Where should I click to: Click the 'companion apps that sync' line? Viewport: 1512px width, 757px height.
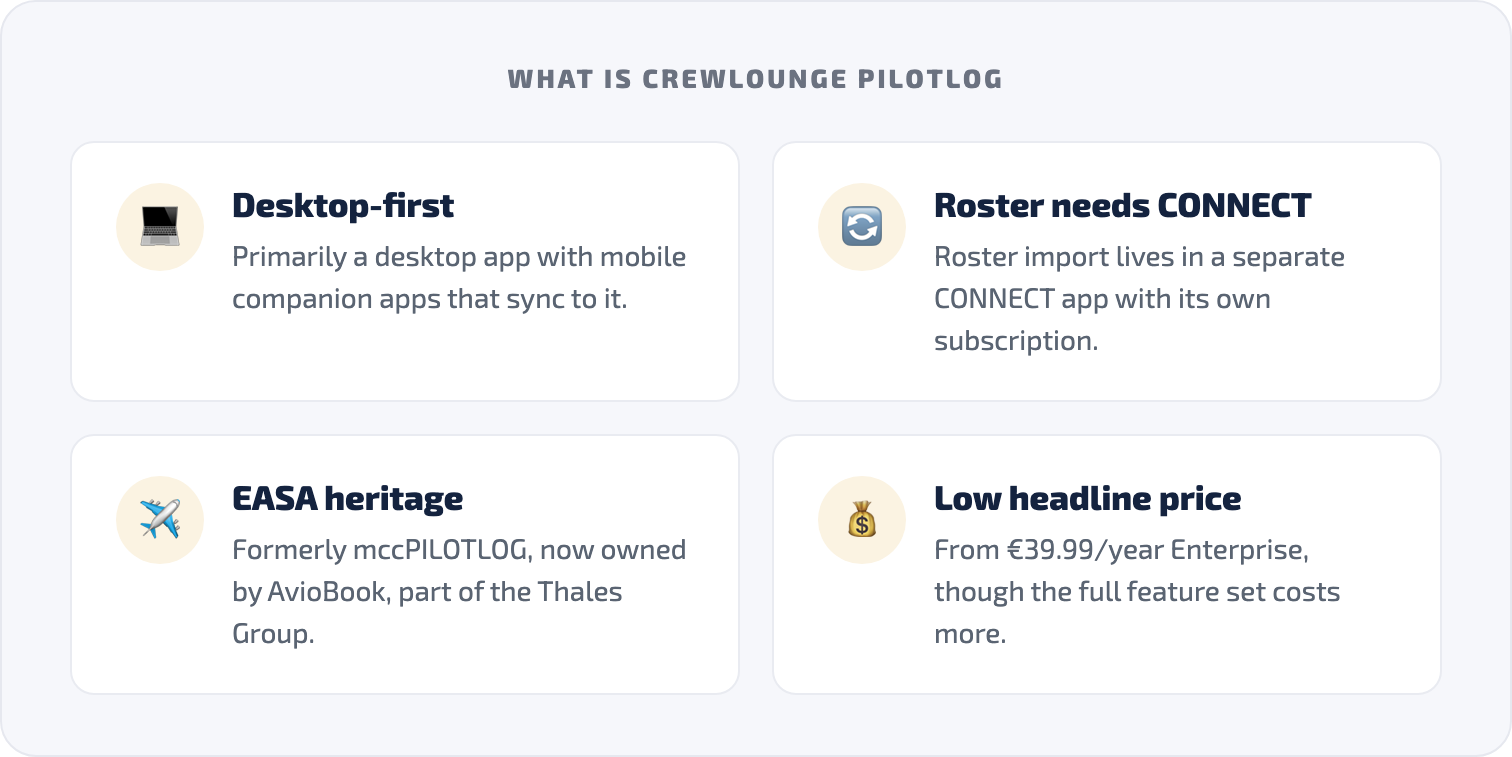429,298
